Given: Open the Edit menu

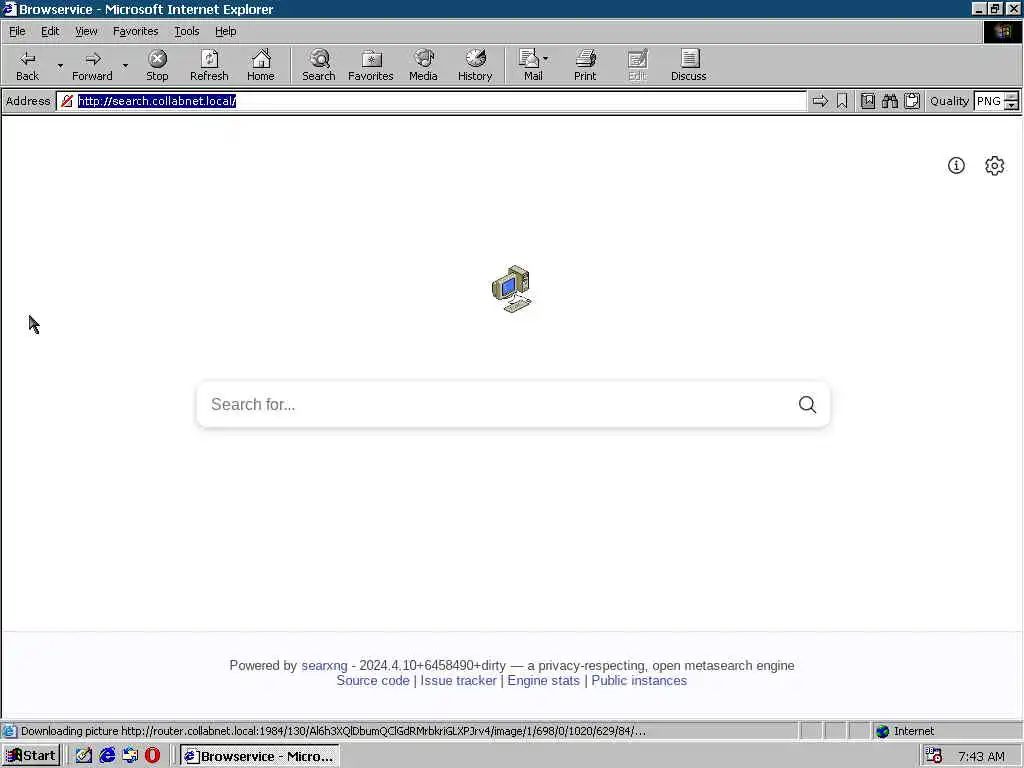Looking at the screenshot, I should tap(50, 31).
